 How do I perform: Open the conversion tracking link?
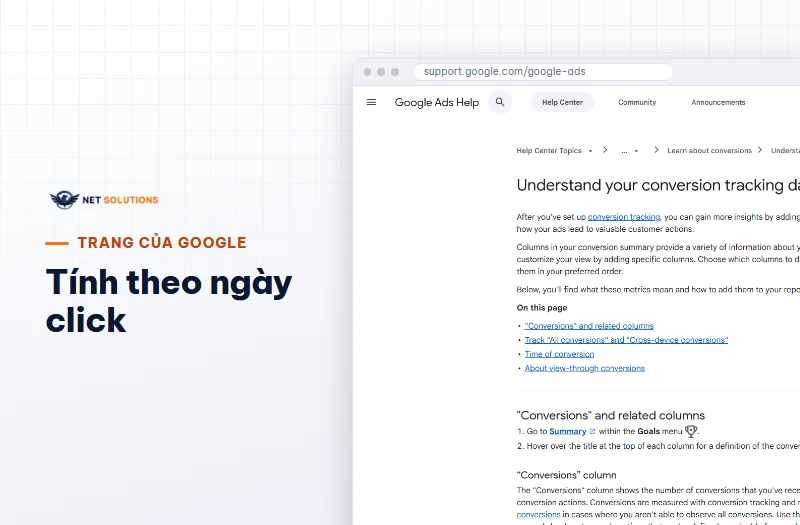[624, 217]
